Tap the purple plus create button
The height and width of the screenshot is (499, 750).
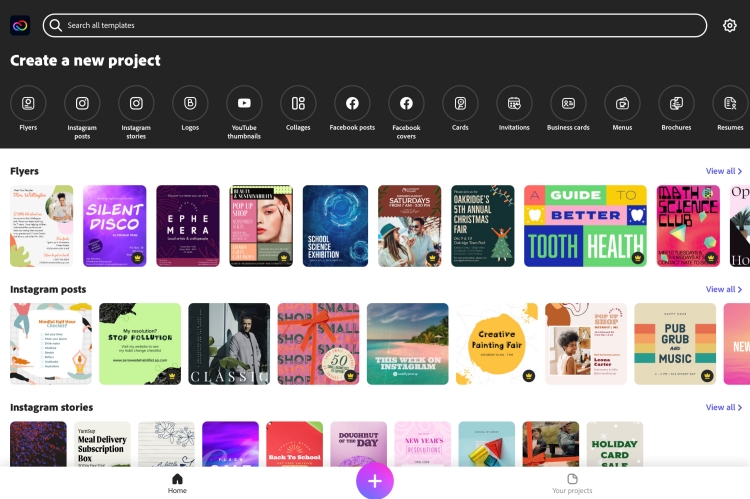[x=375, y=481]
